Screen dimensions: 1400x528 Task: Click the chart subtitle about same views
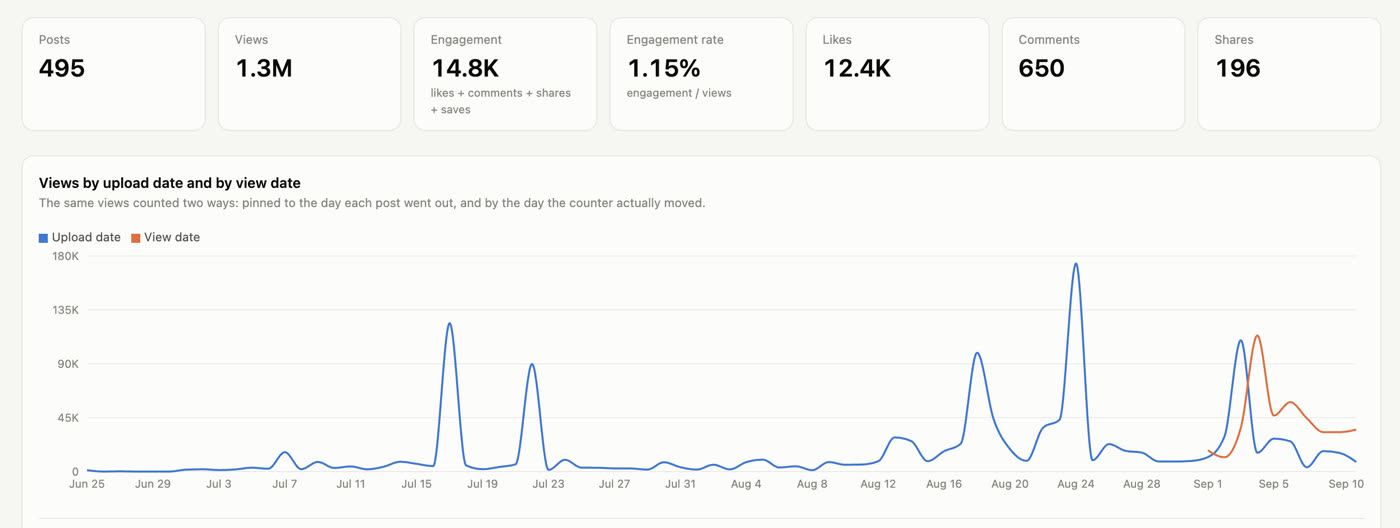[372, 203]
